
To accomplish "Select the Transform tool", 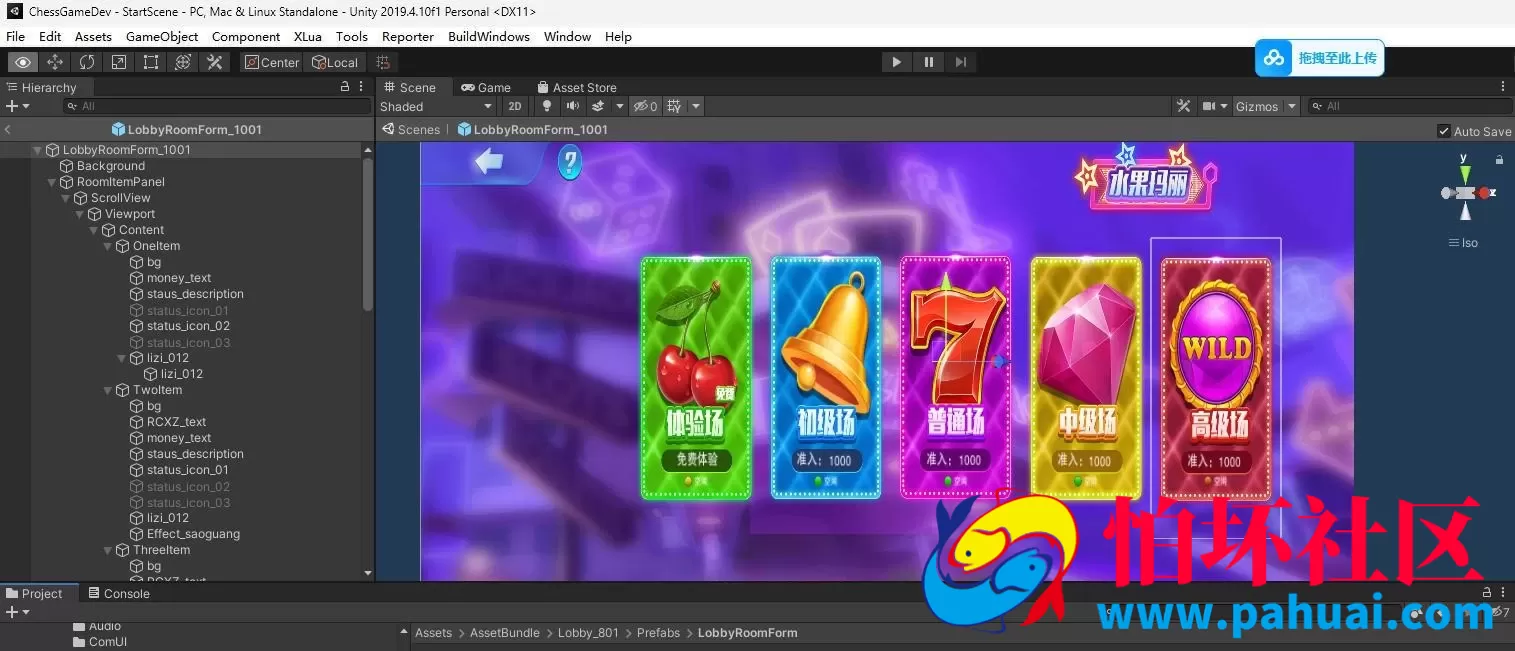I will coord(183,62).
